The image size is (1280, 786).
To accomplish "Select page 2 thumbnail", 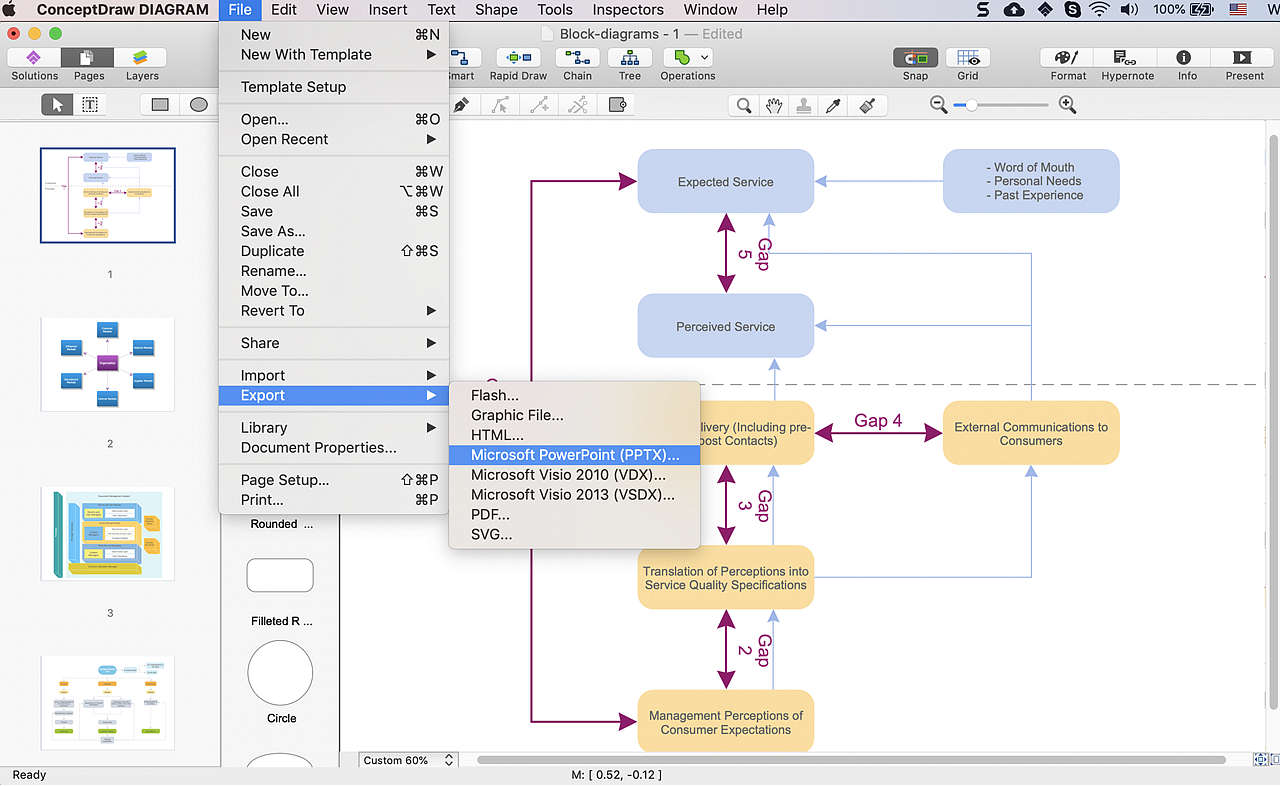I will click(107, 364).
